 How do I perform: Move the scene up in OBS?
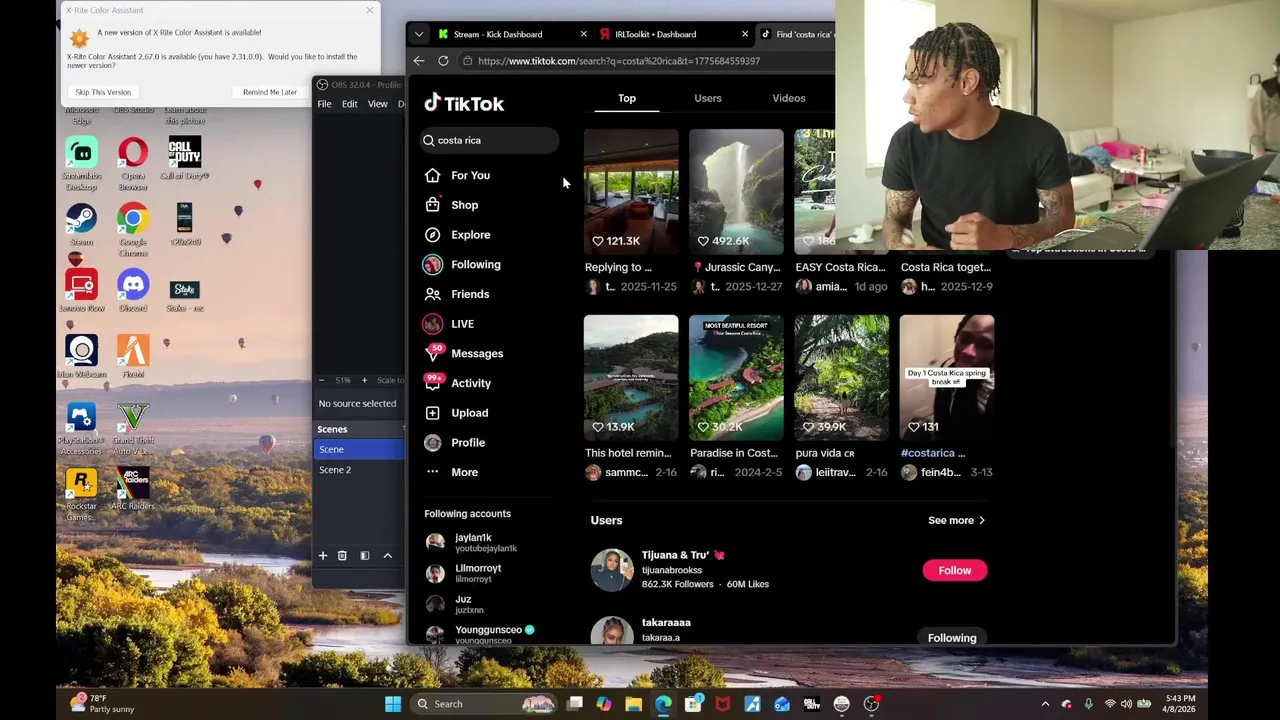tap(388, 556)
